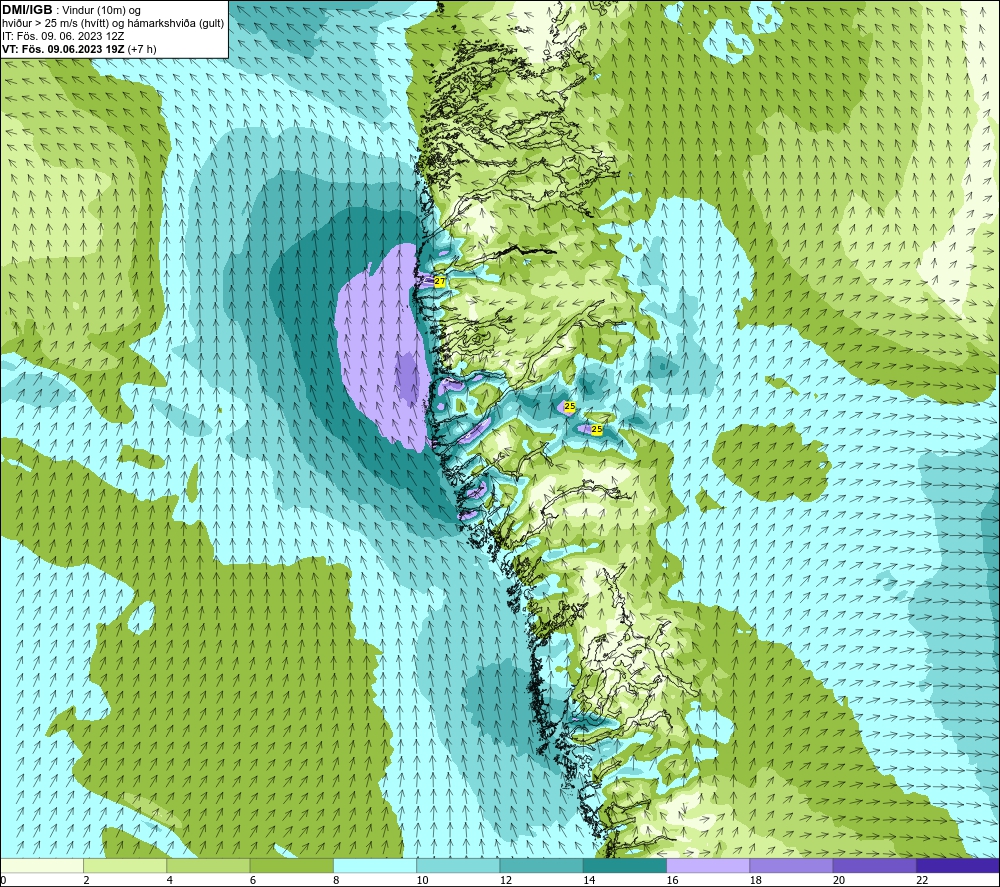The image size is (1000, 887).
Task: Click the dark violet 20–22 m/s legend swatch
Action: pos(874,865)
